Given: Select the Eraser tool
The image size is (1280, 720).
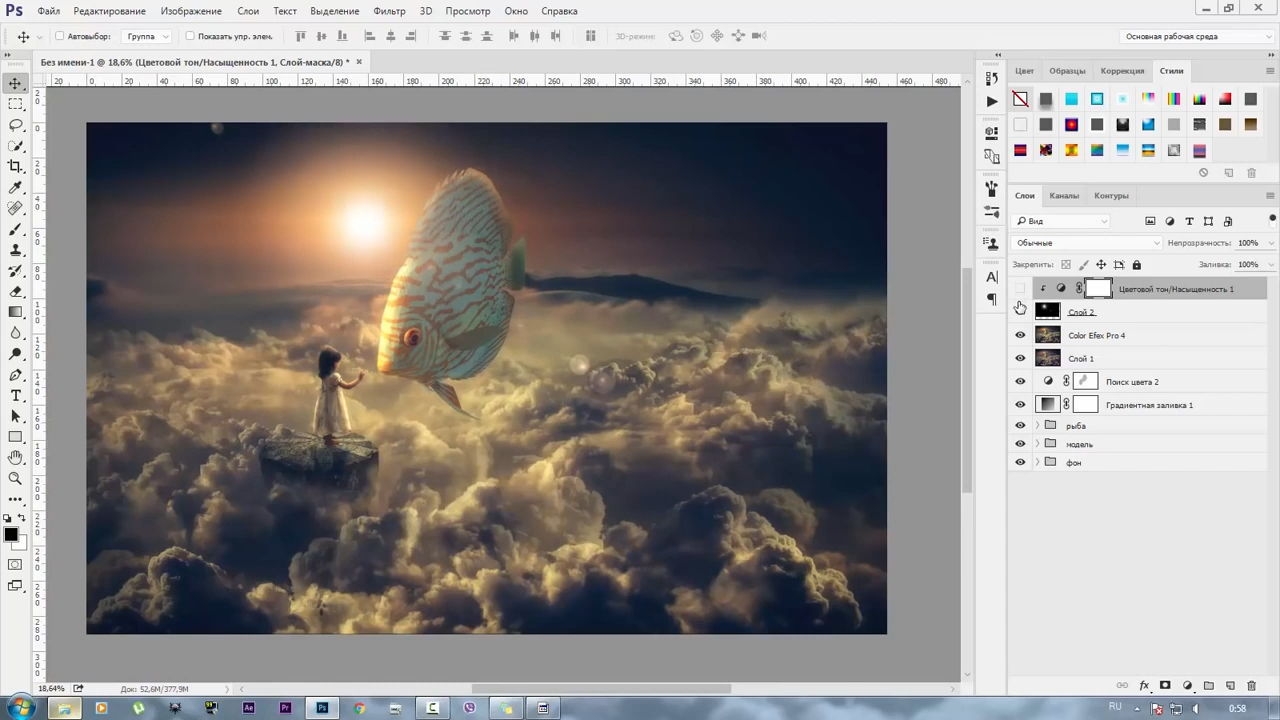Looking at the screenshot, I should click(15, 291).
